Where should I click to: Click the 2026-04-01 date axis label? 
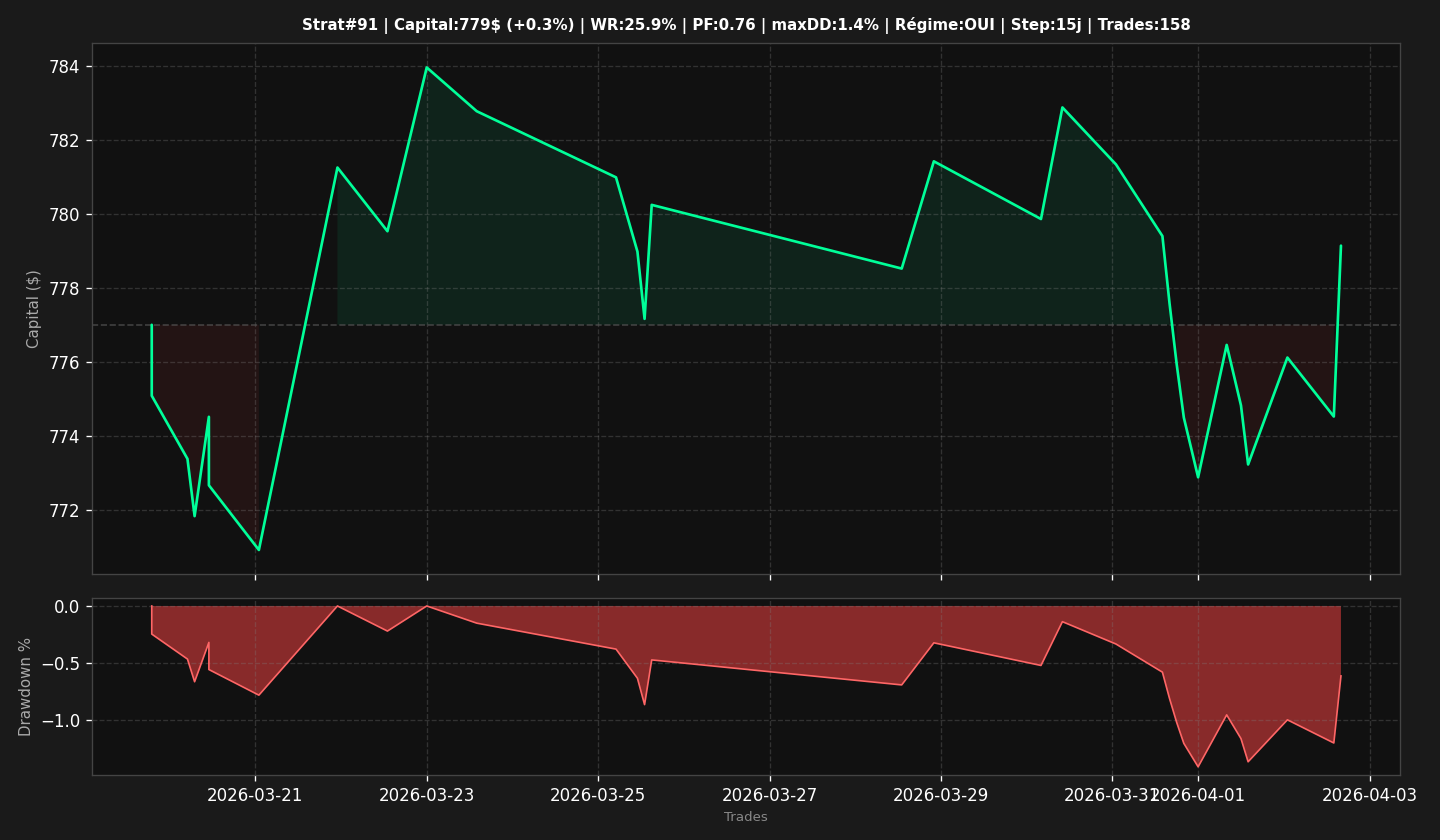click(x=1198, y=795)
